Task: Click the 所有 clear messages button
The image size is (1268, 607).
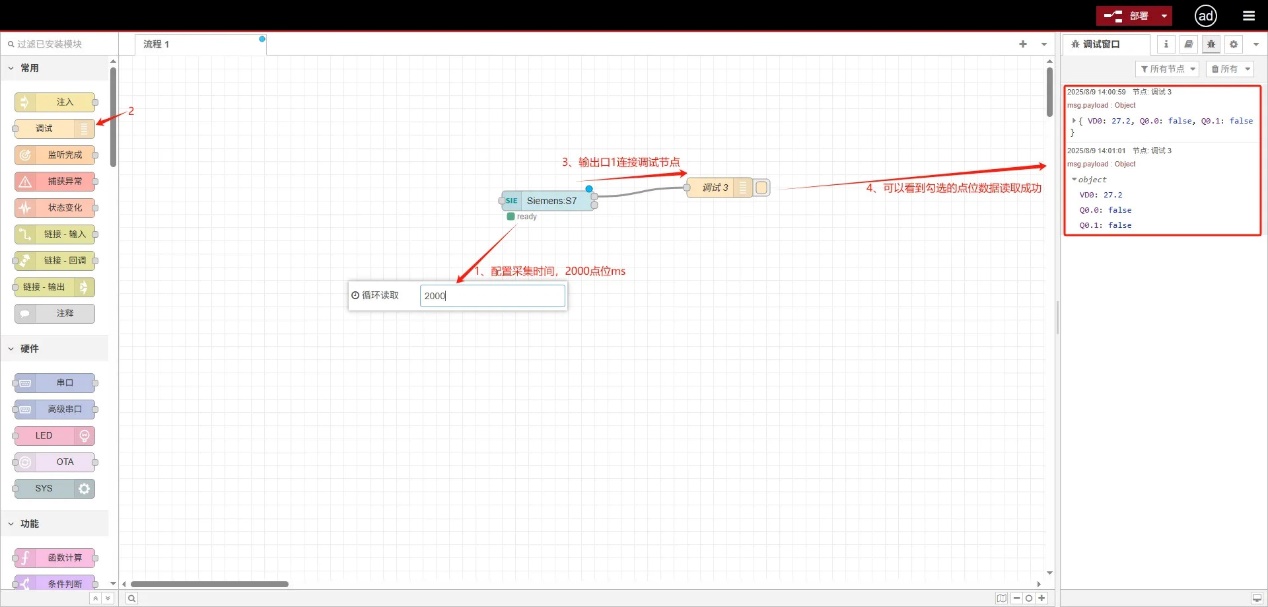Action: 1229,69
